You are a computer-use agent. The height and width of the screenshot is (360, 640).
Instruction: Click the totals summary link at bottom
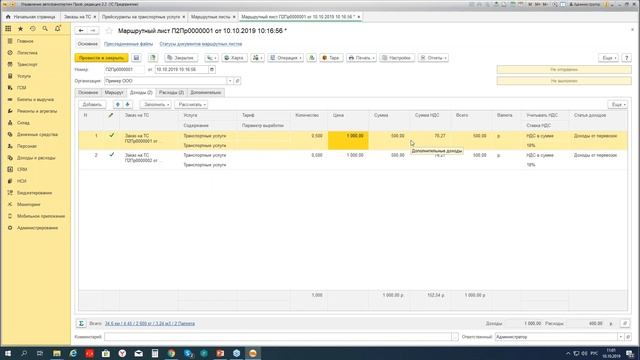coord(150,323)
